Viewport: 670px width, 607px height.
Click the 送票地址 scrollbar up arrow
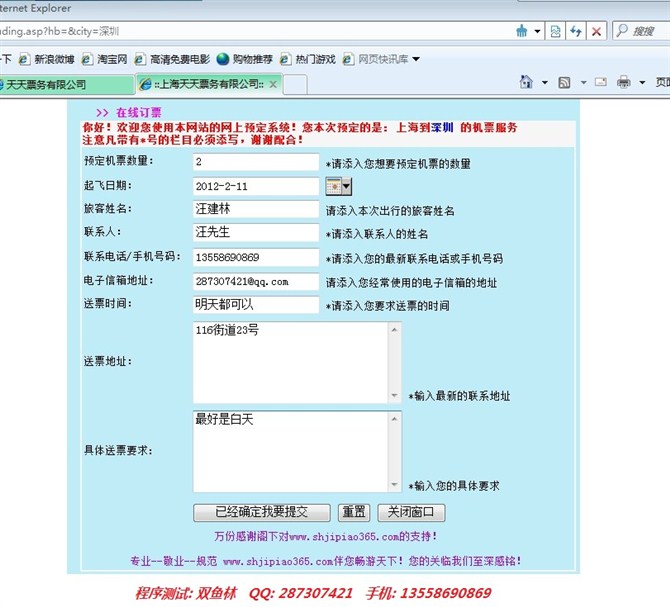coord(394,329)
